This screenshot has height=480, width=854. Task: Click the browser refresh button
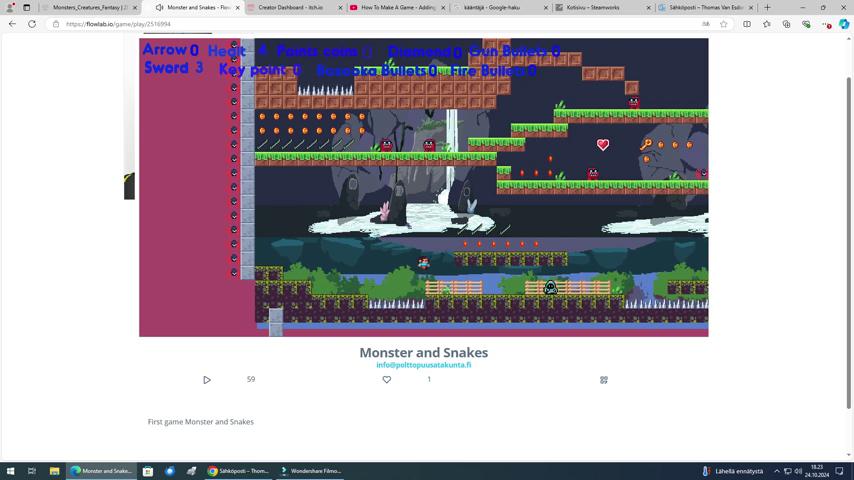(31, 24)
